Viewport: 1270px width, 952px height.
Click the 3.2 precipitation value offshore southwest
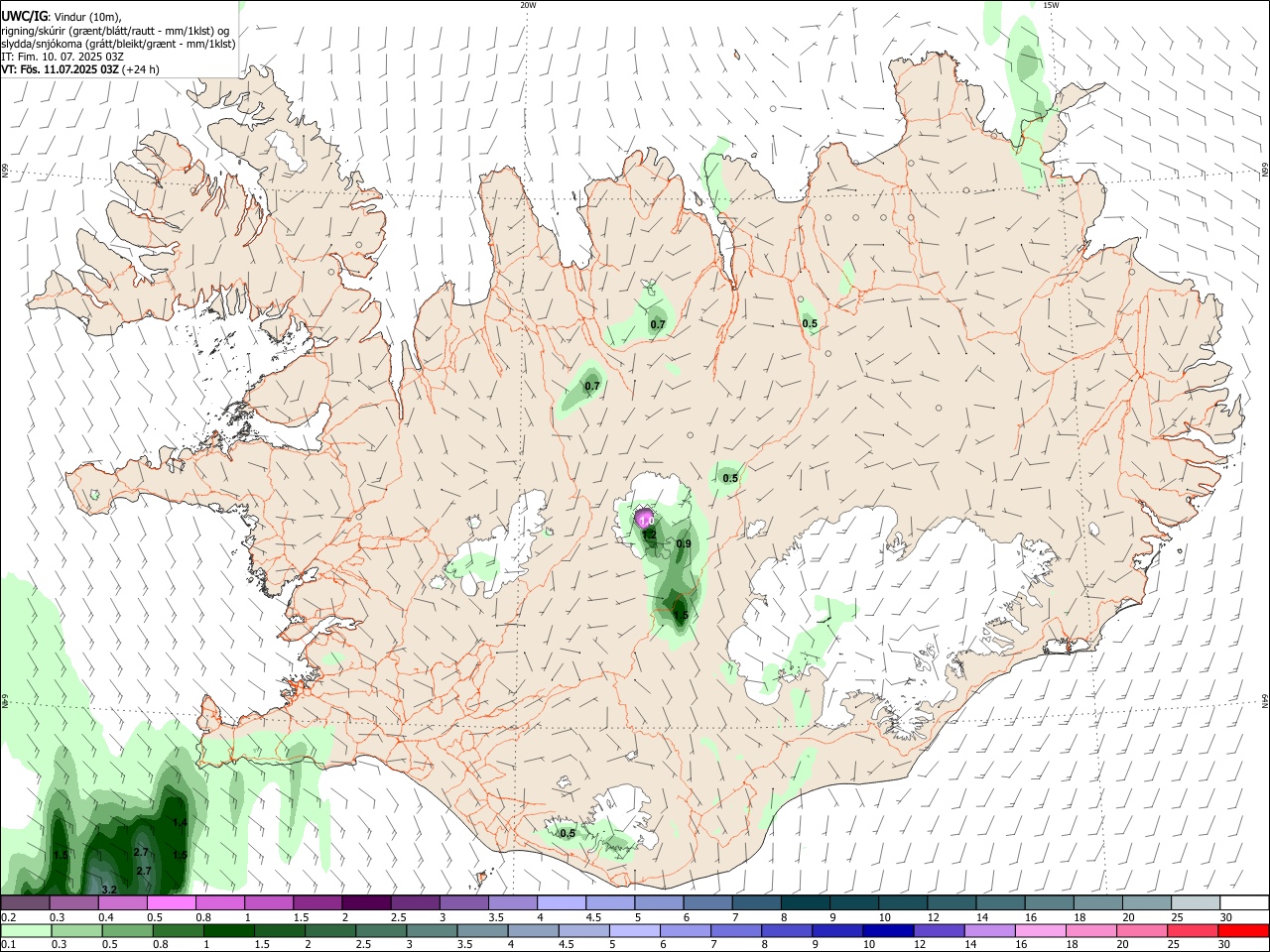click(109, 890)
